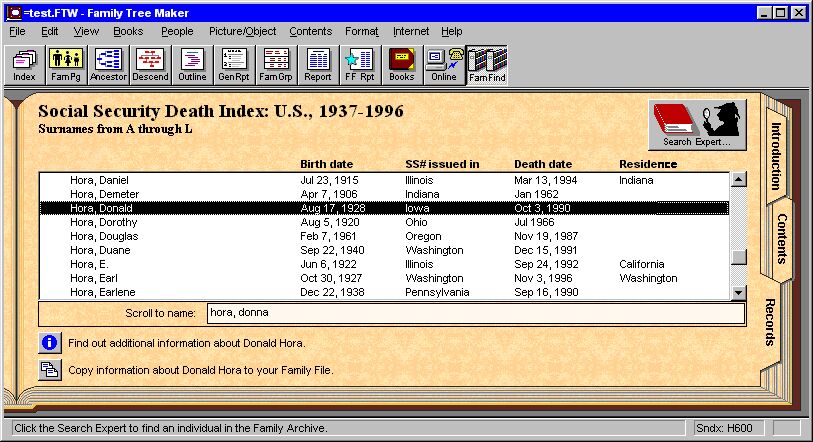This screenshot has height=442, width=813.
Task: Open the Internet menu
Action: point(411,31)
